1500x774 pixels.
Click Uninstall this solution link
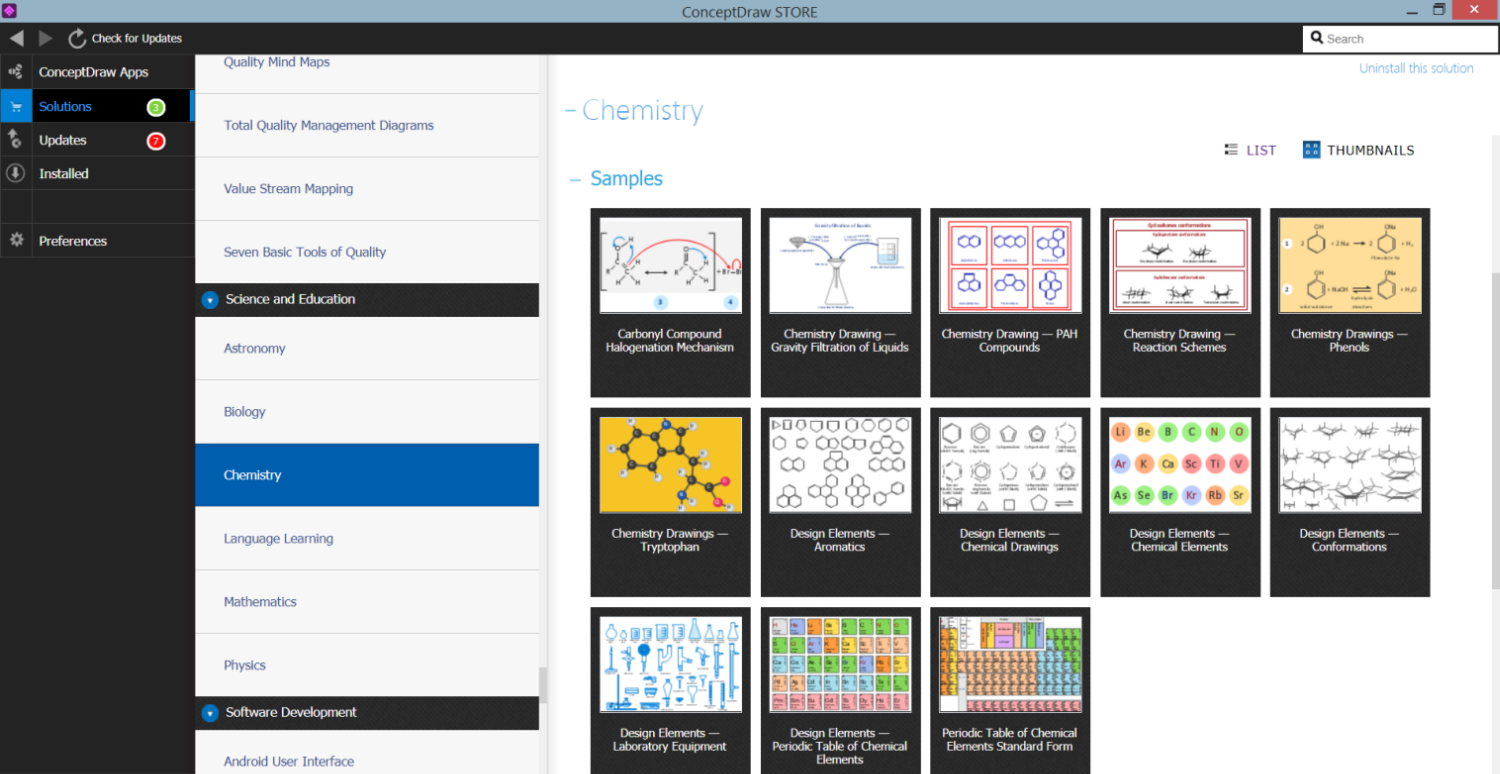click(x=1416, y=68)
